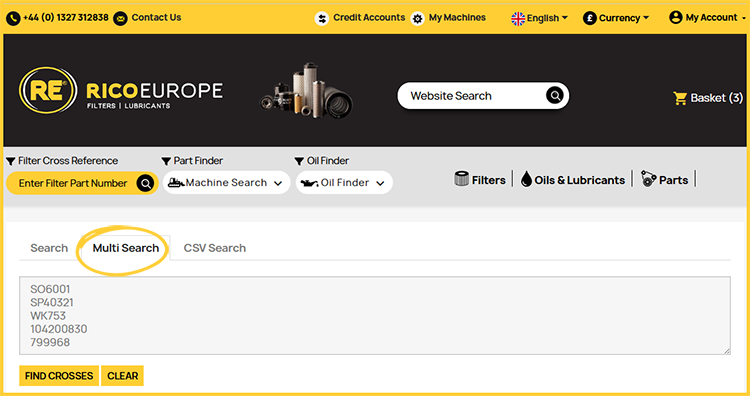750x396 pixels.
Task: Switch to the Search tab
Action: (49, 248)
